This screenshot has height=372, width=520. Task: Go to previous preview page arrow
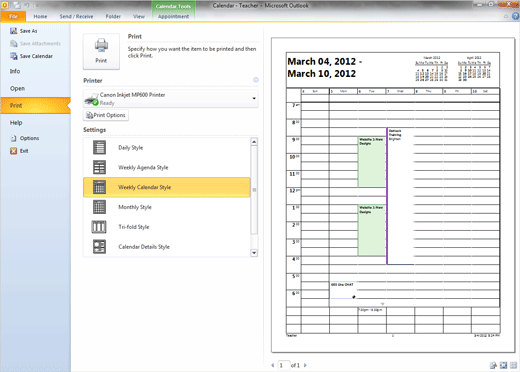[273, 365]
